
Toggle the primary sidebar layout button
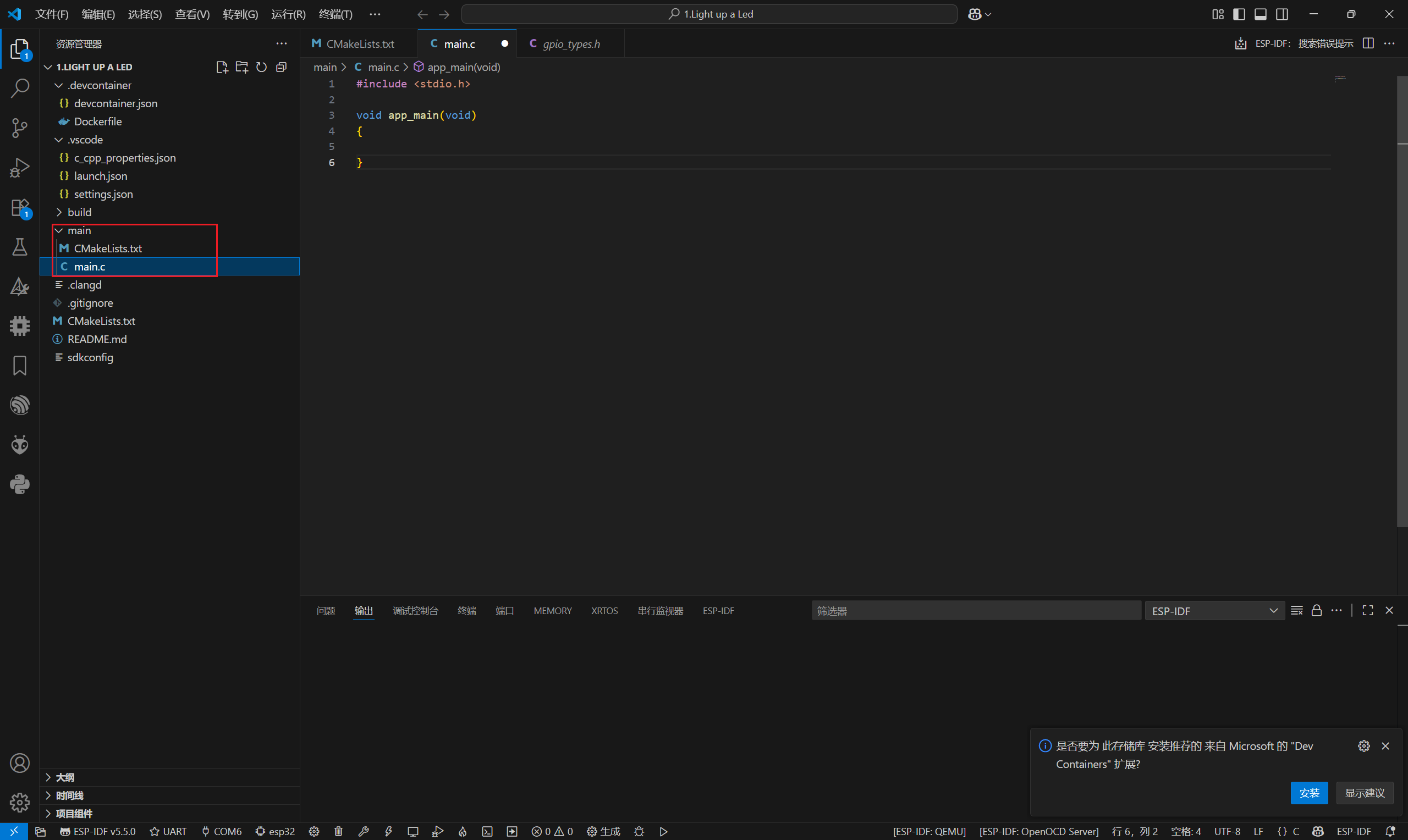point(1239,14)
